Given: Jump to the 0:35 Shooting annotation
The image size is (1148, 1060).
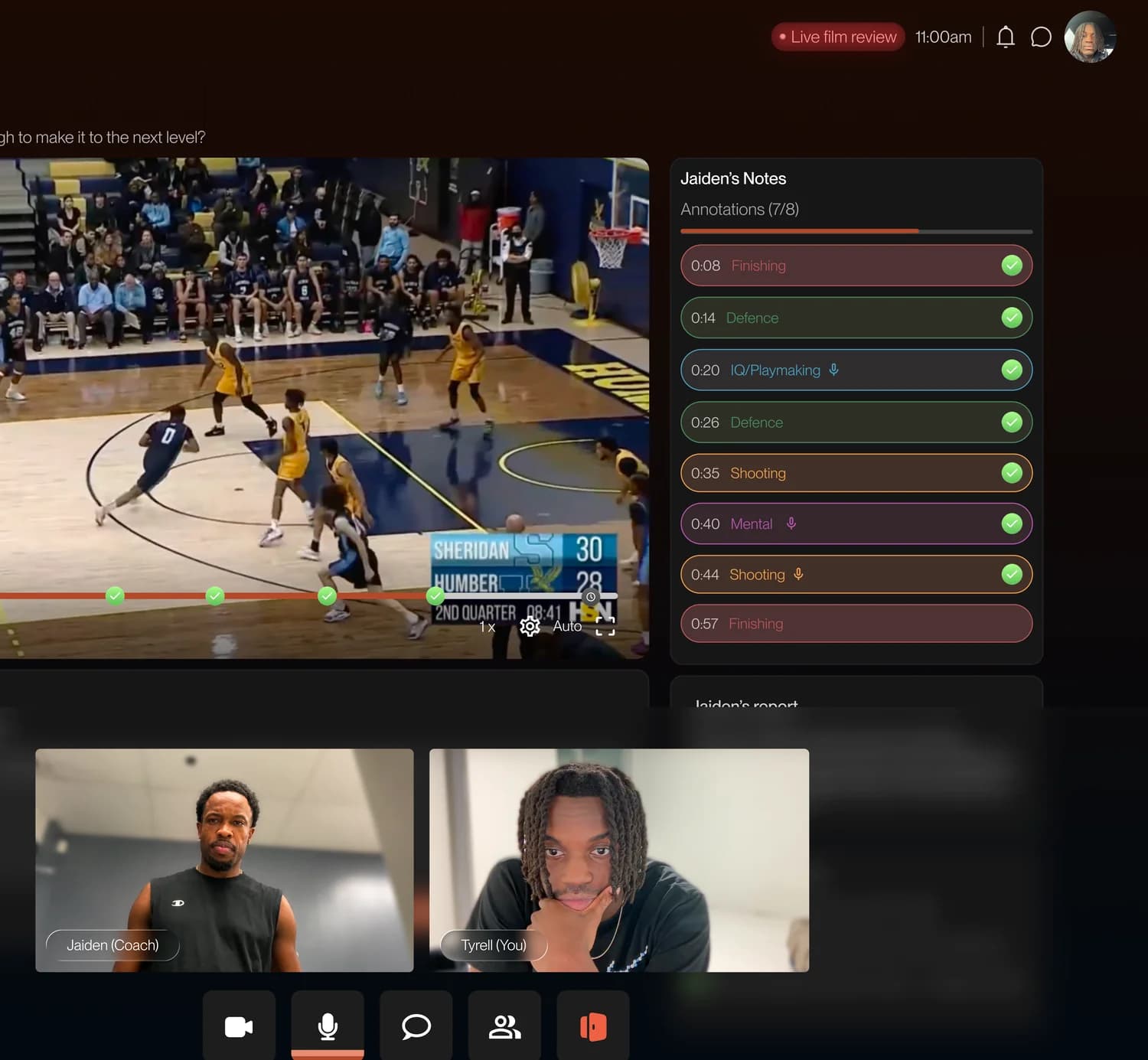Looking at the screenshot, I should coord(856,473).
